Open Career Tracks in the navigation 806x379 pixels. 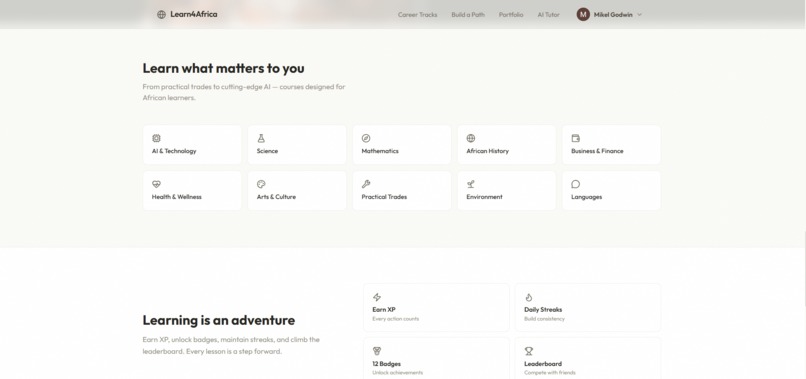[x=417, y=14]
